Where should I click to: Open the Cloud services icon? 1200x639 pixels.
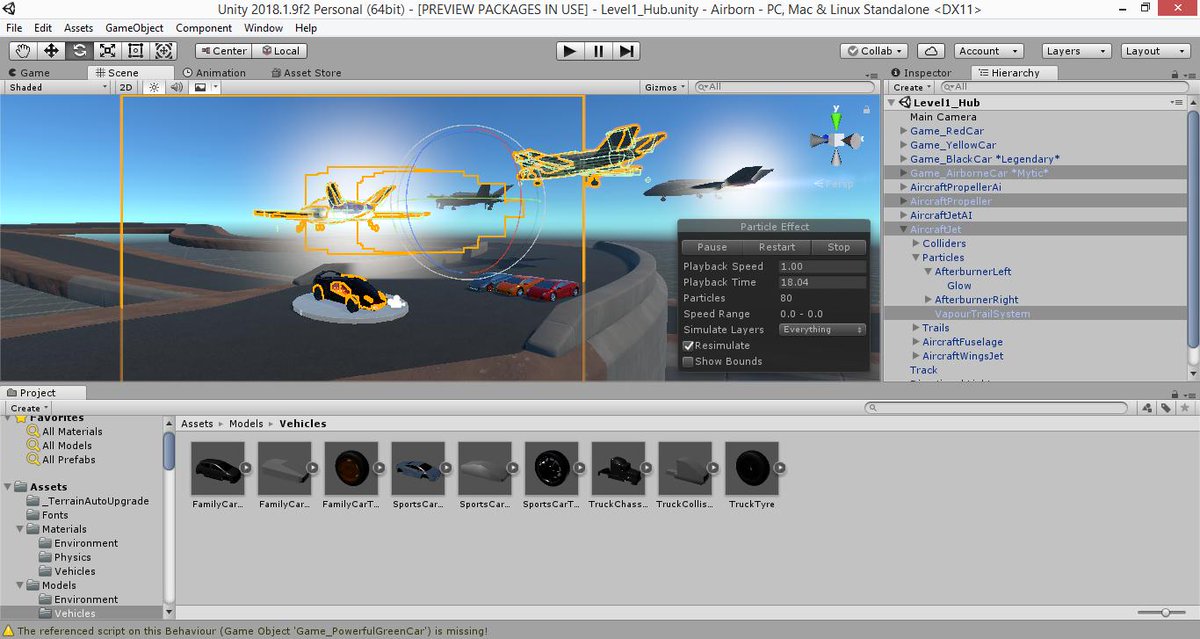(931, 51)
